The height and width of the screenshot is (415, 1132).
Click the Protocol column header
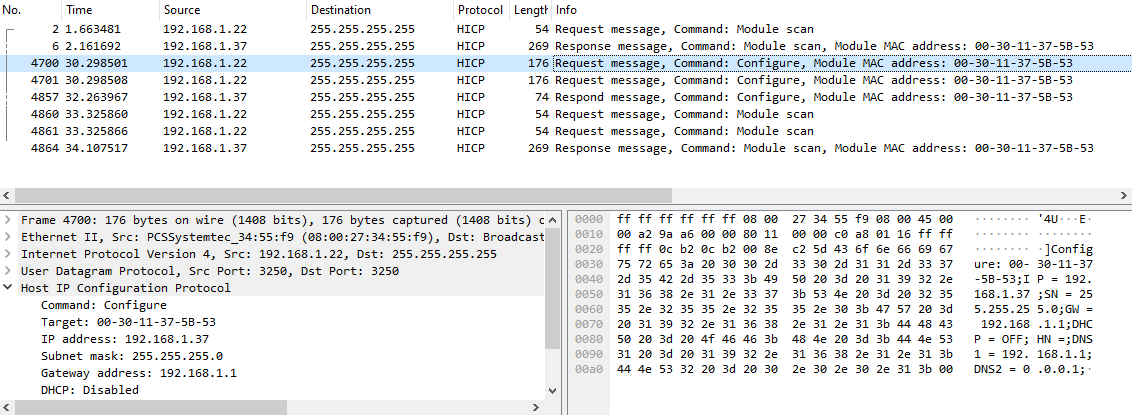tap(480, 9)
